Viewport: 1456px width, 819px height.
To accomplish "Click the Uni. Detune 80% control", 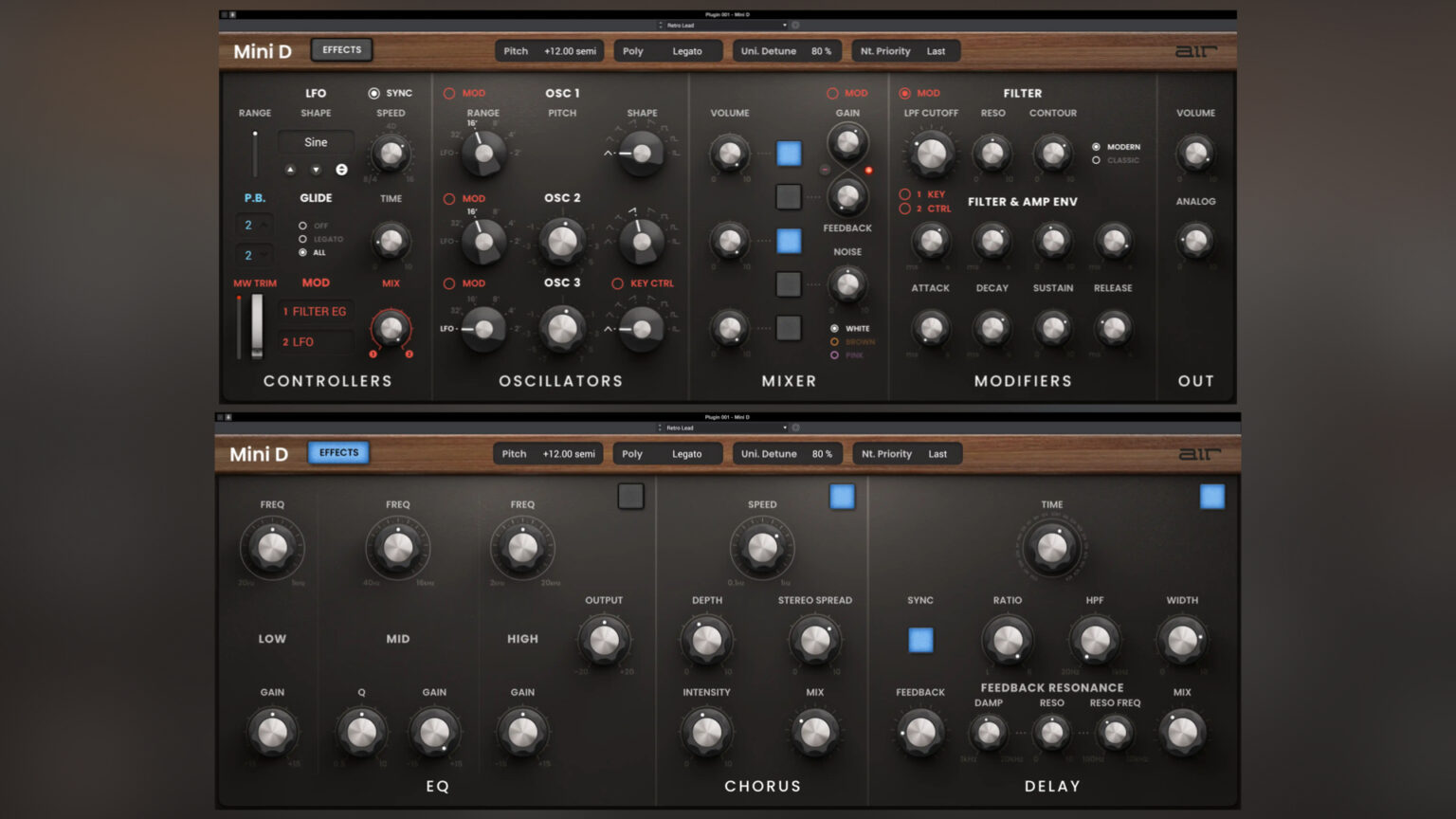I will [x=787, y=50].
